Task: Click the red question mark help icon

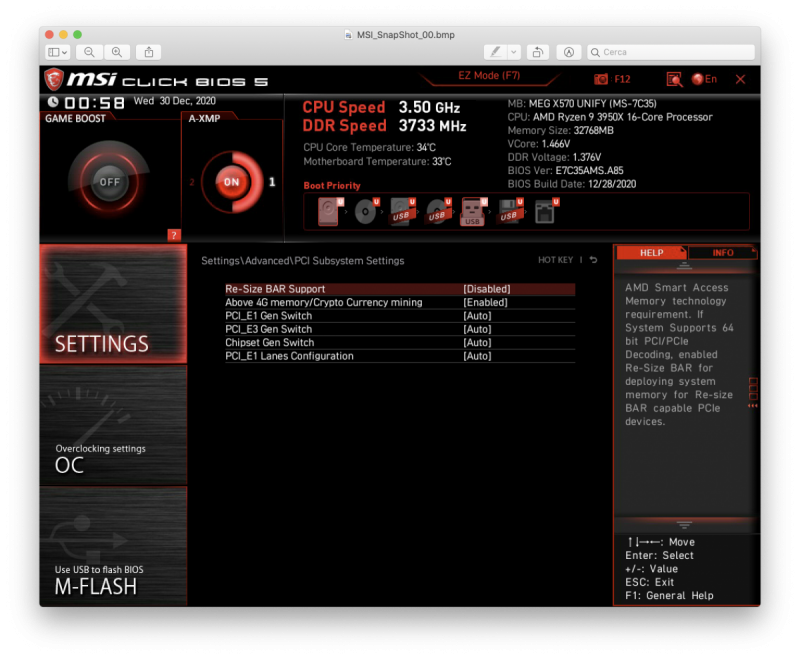Action: [x=174, y=235]
